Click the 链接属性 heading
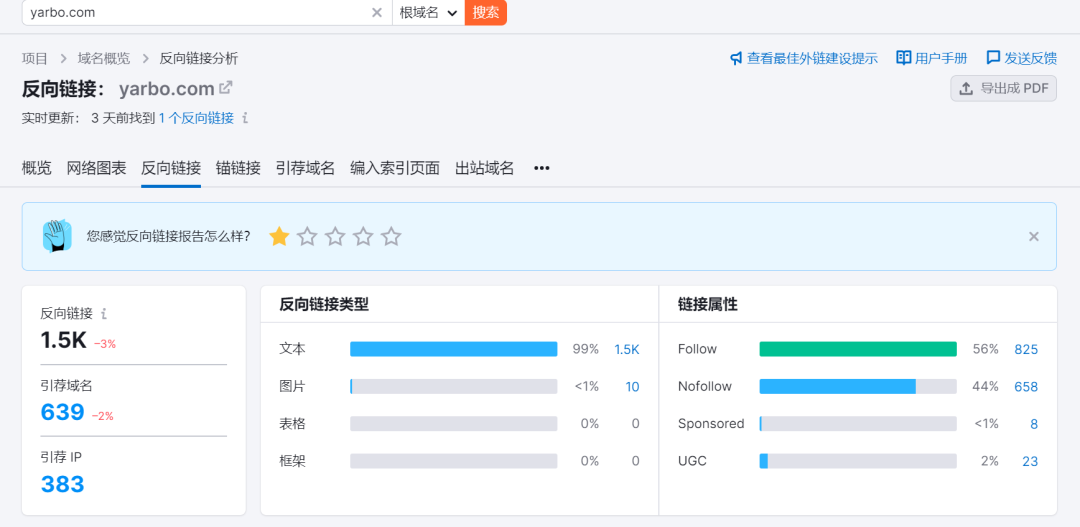Screen dimensions: 1080x527 point(707,304)
